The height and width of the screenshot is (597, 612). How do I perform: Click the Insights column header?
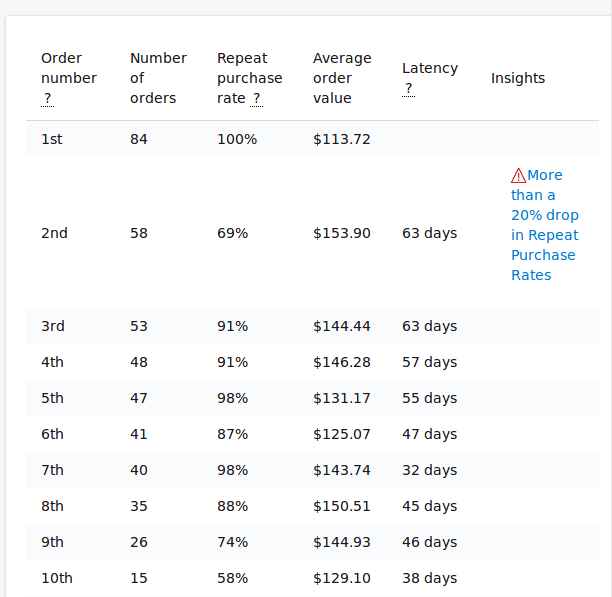(x=518, y=78)
